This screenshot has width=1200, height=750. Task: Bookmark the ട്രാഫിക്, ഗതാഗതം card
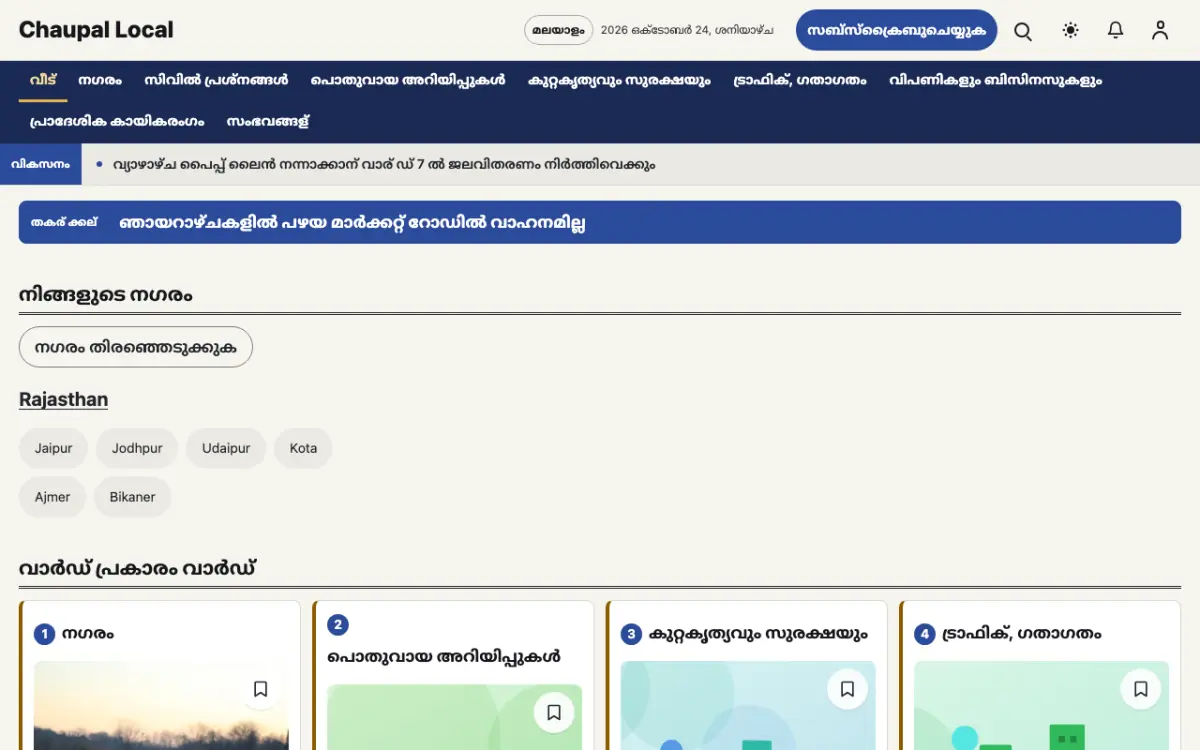[1141, 689]
